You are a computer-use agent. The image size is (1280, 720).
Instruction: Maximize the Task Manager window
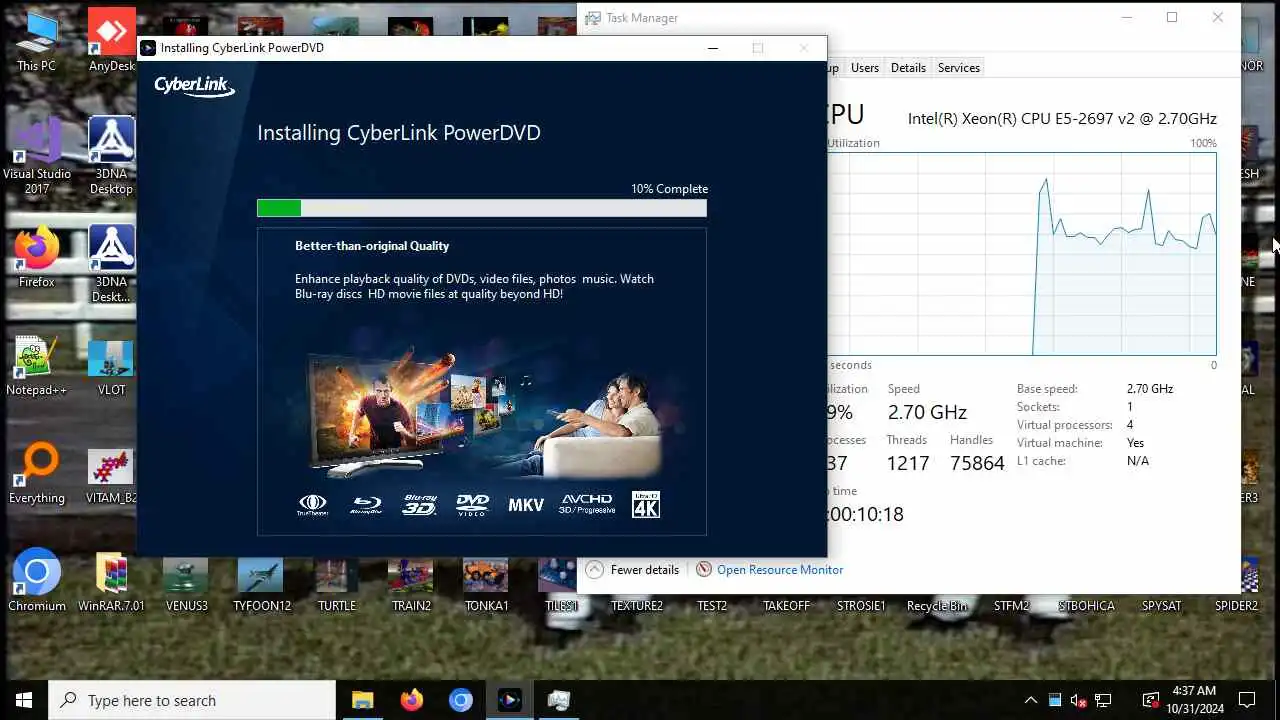coord(1172,18)
